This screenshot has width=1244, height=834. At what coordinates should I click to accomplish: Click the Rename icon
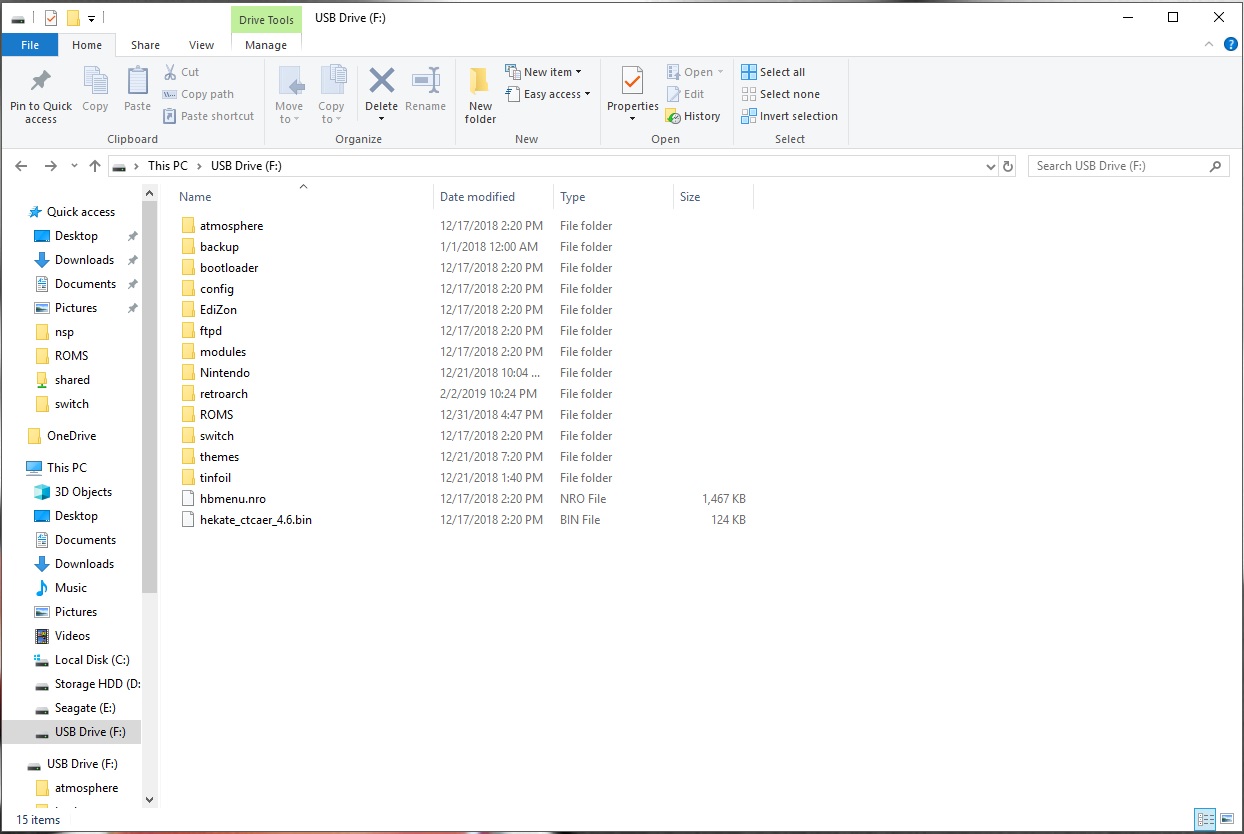[426, 81]
